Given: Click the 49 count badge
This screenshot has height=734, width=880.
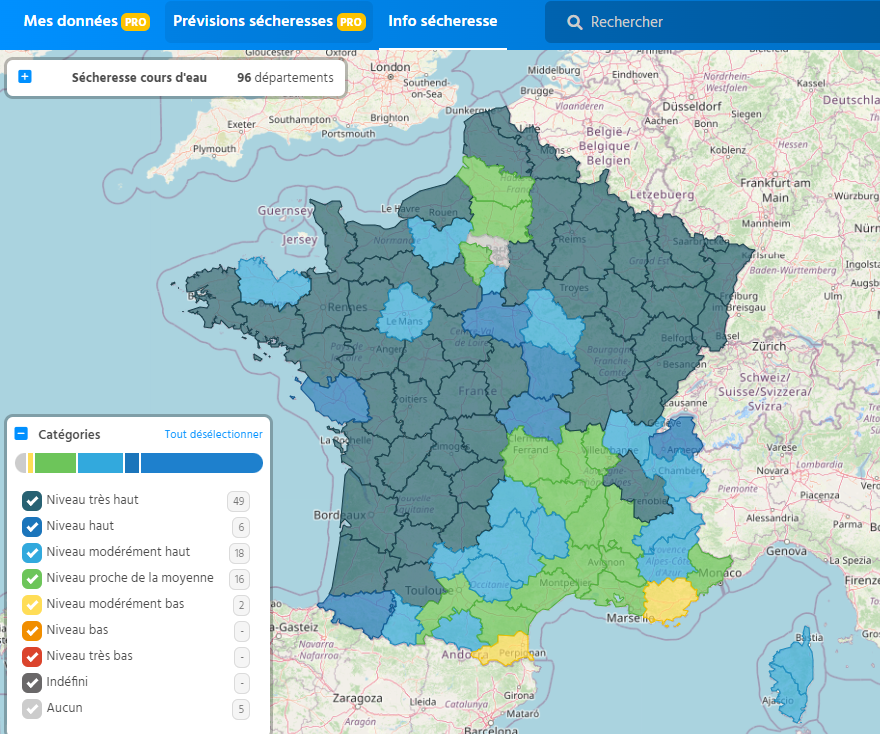Looking at the screenshot, I should pos(239,501).
